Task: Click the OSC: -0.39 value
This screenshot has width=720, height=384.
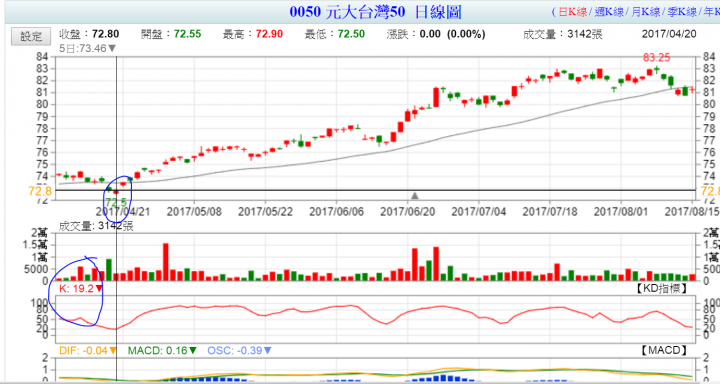Action: [x=240, y=351]
